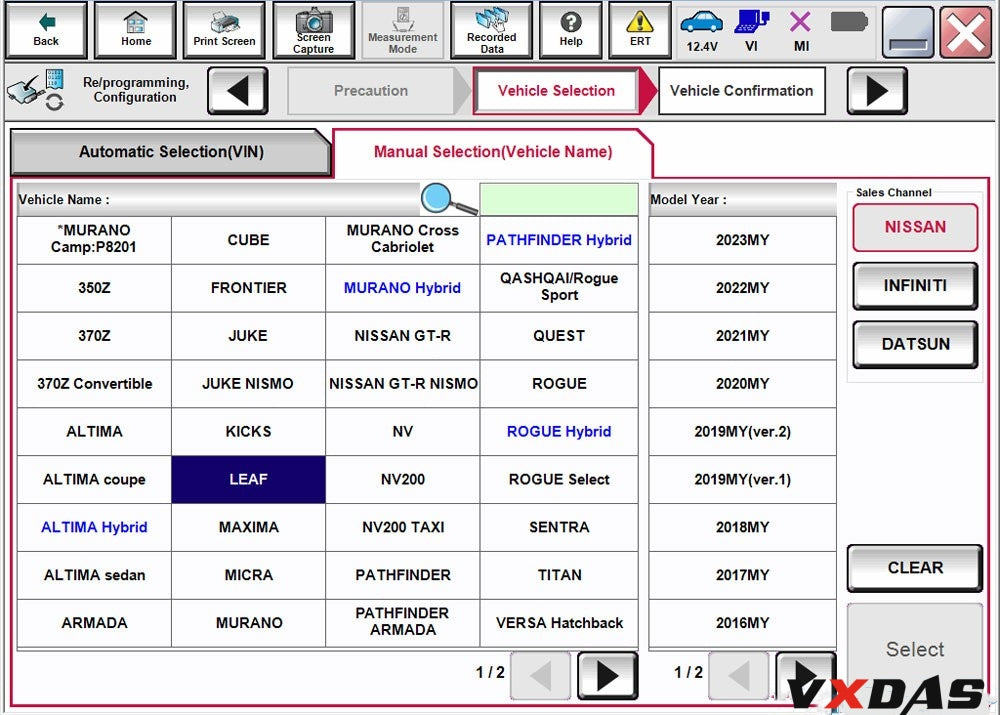Select TITAN vehicle
Image resolution: width=1000 pixels, height=715 pixels.
click(x=559, y=575)
